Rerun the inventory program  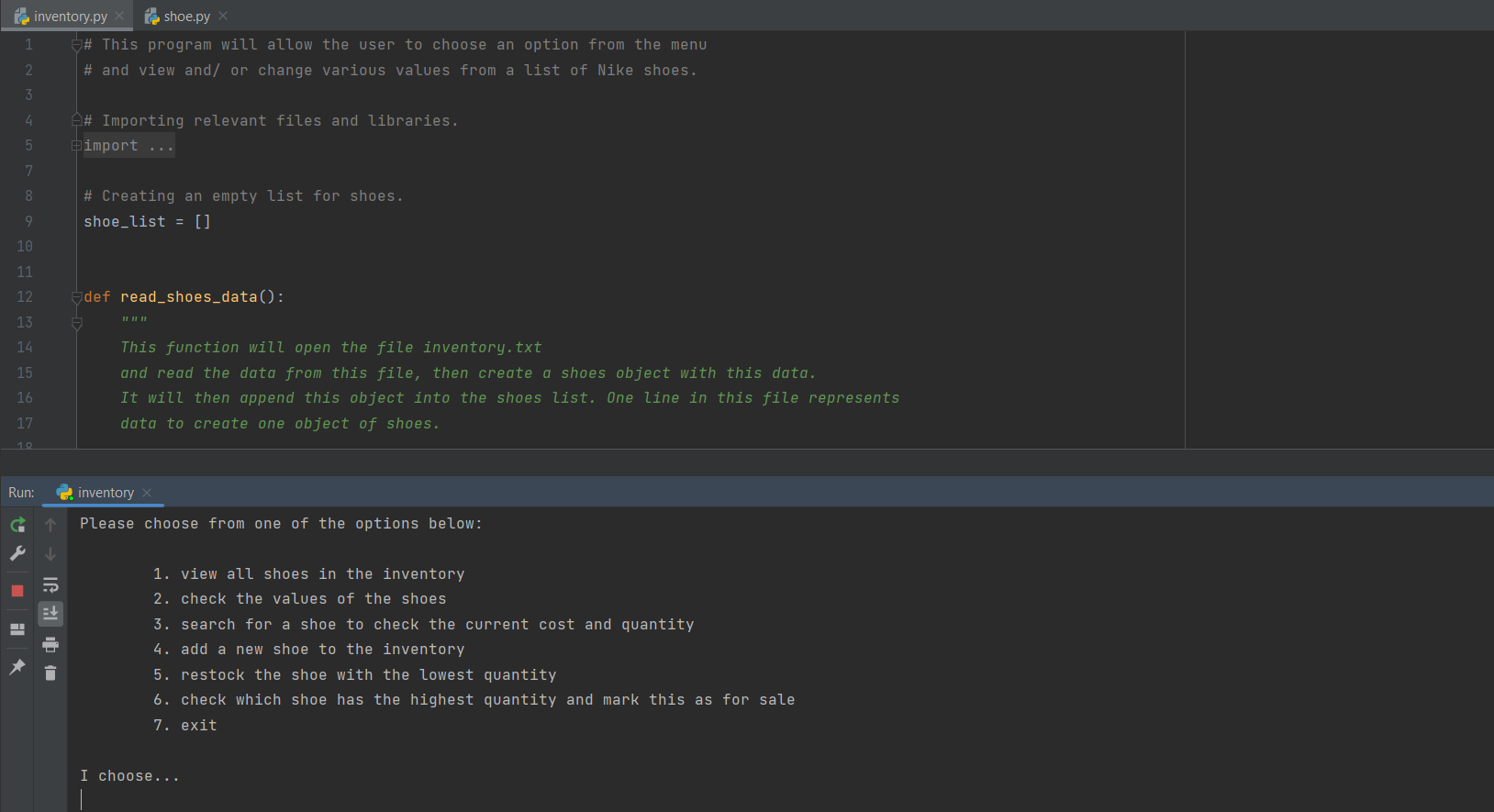coord(17,525)
